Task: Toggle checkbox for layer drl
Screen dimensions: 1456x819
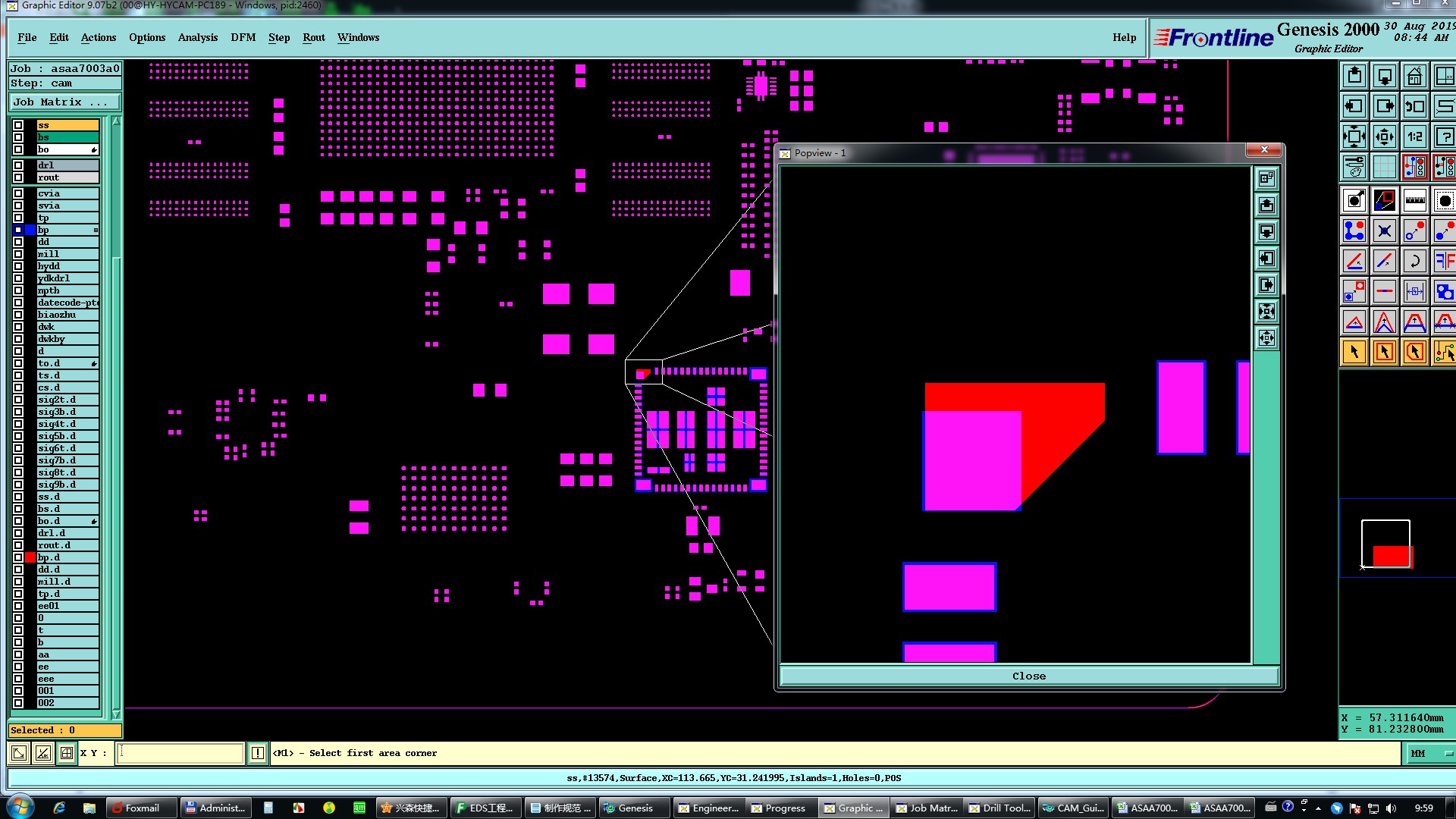Action: (18, 165)
